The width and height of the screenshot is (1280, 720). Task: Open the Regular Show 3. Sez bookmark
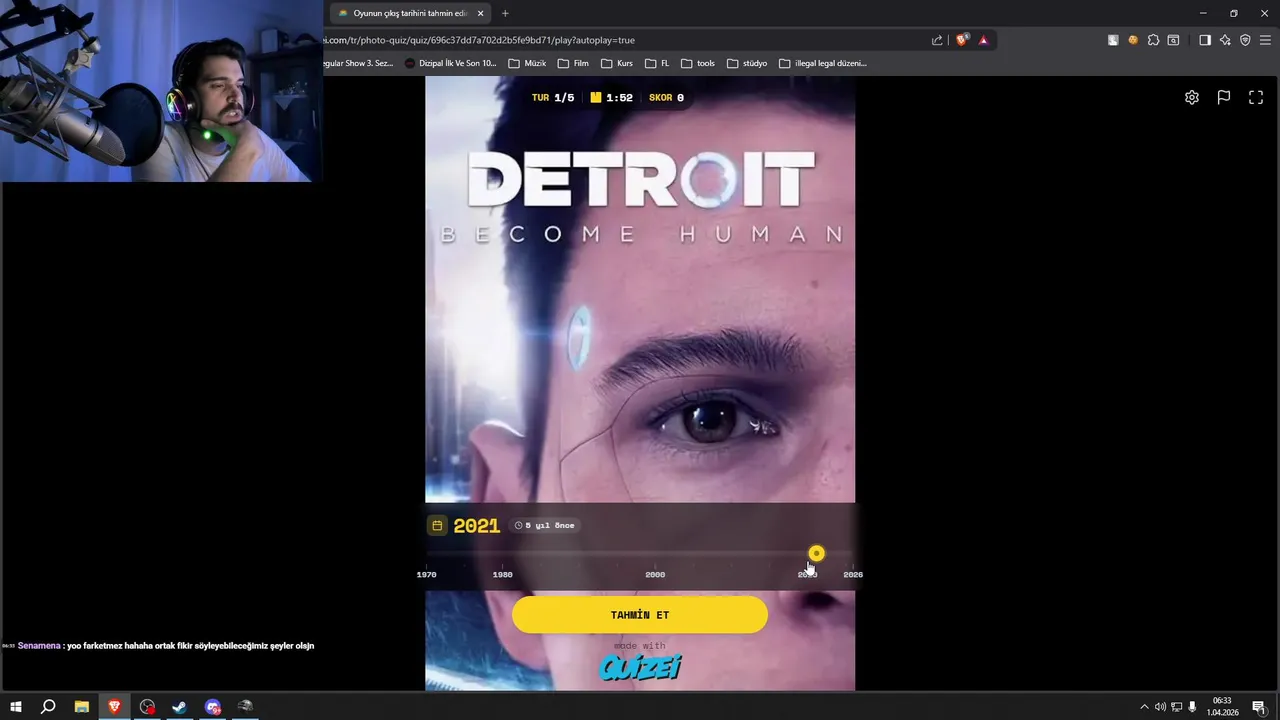click(359, 63)
